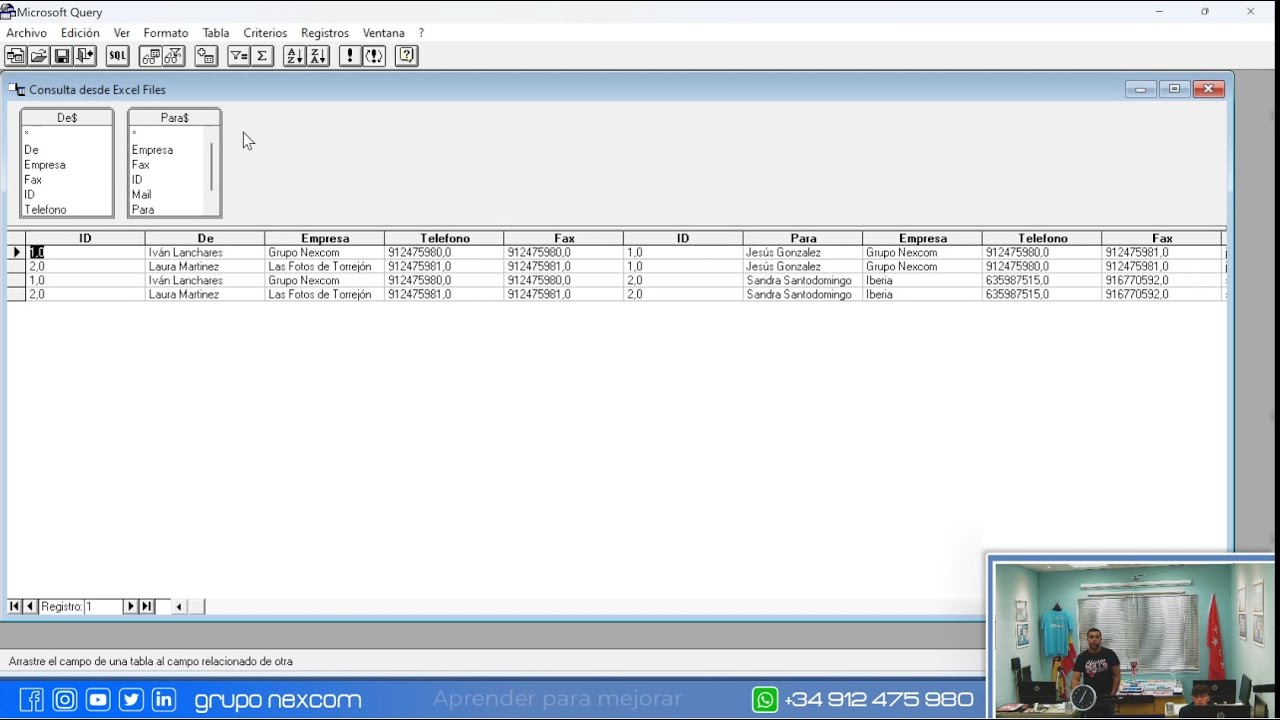Viewport: 1280px width, 720px height.
Task: Click the first Telefono column header
Action: click(444, 238)
